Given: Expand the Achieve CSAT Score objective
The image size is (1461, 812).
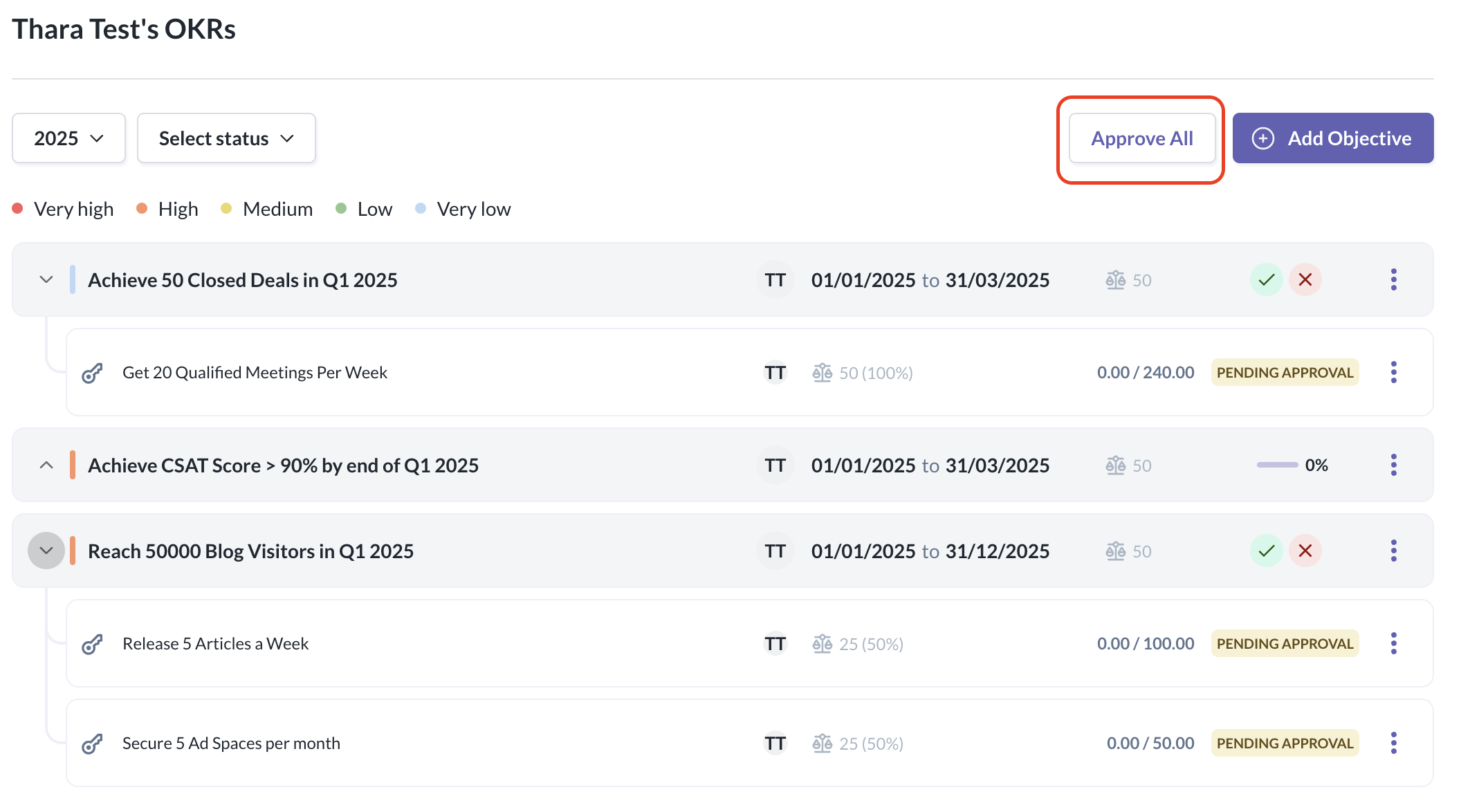Looking at the screenshot, I should pyautogui.click(x=46, y=465).
